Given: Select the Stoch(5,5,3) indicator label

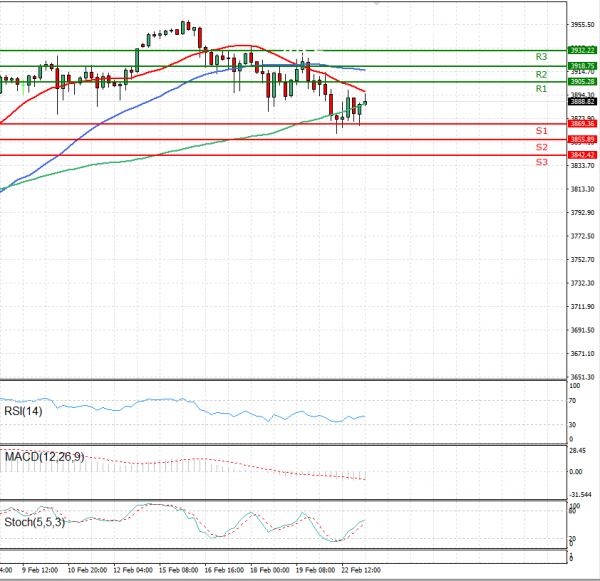Looking at the screenshot, I should click(34, 522).
